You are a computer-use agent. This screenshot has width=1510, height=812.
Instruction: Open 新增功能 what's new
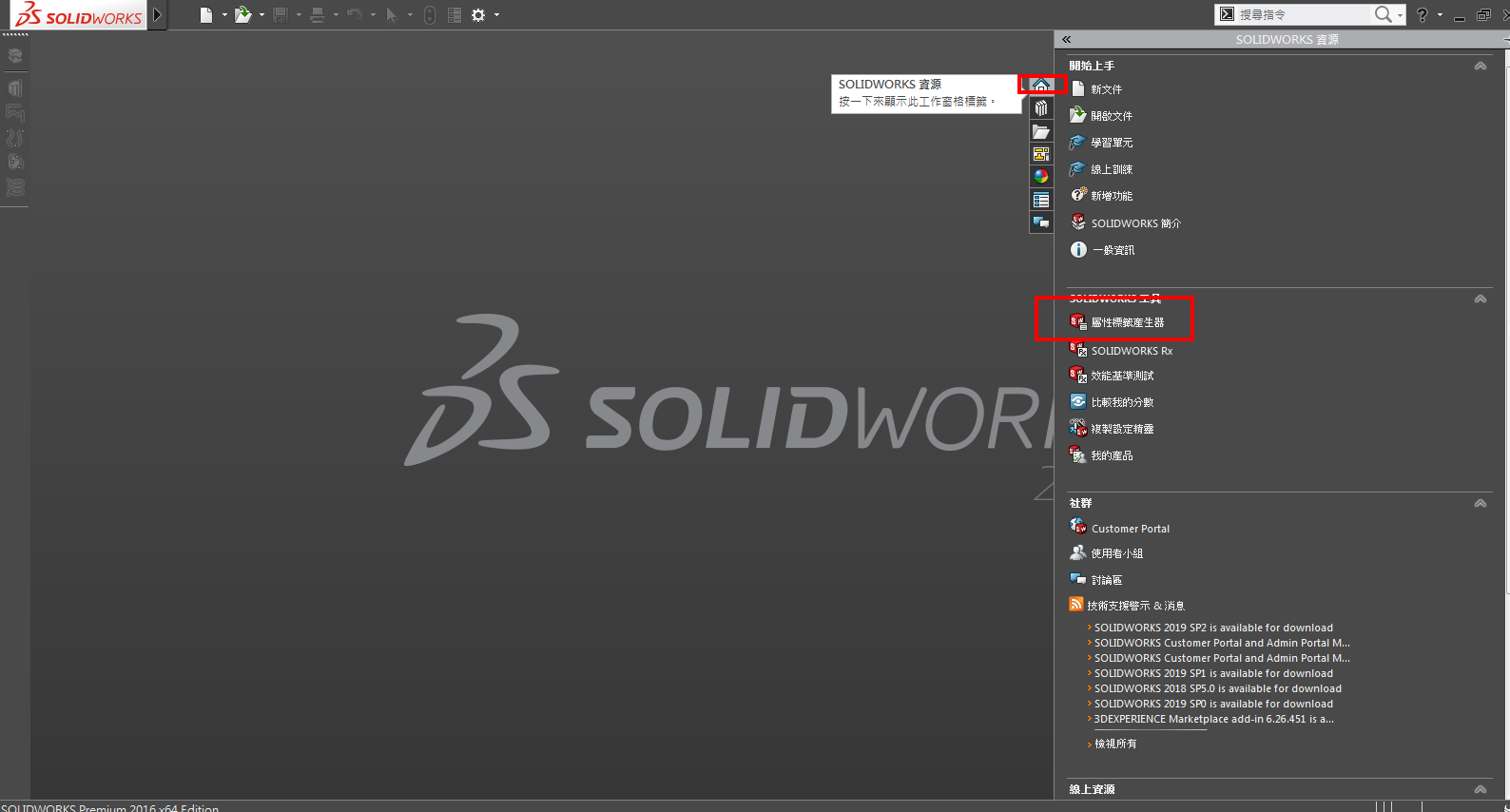(x=1112, y=196)
